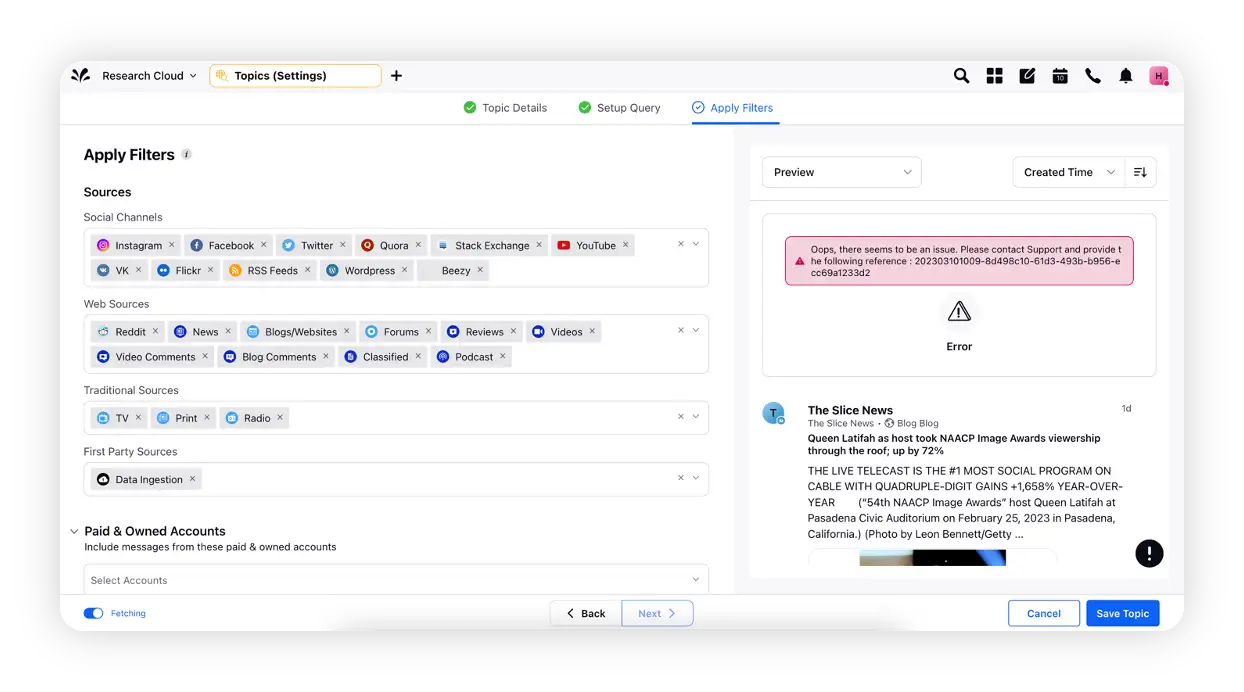This screenshot has width=1244, height=692.
Task: Remove the Twitter source chip
Action: (343, 244)
